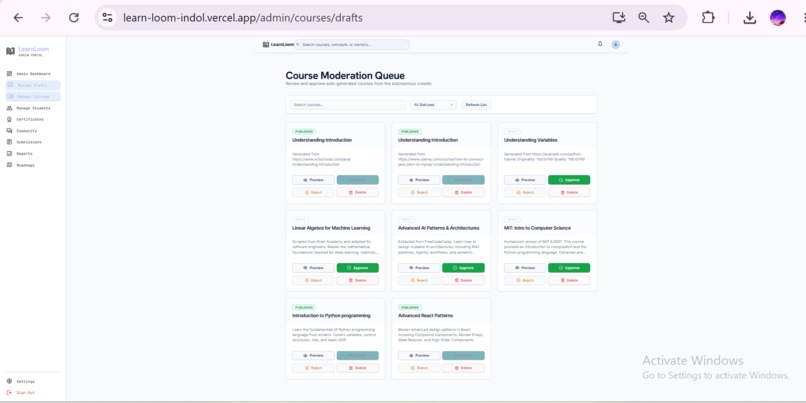806x403 pixels.
Task: Open site information icon in address bar
Action: [107, 18]
